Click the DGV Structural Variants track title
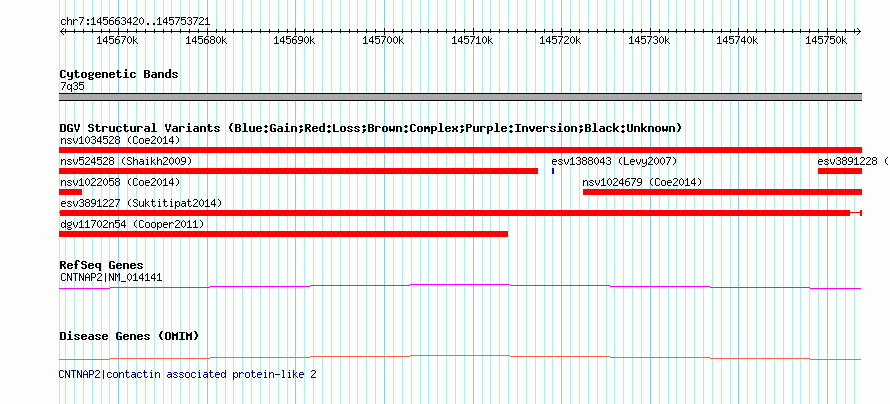Image resolution: width=890 pixels, height=404 pixels. pos(370,128)
